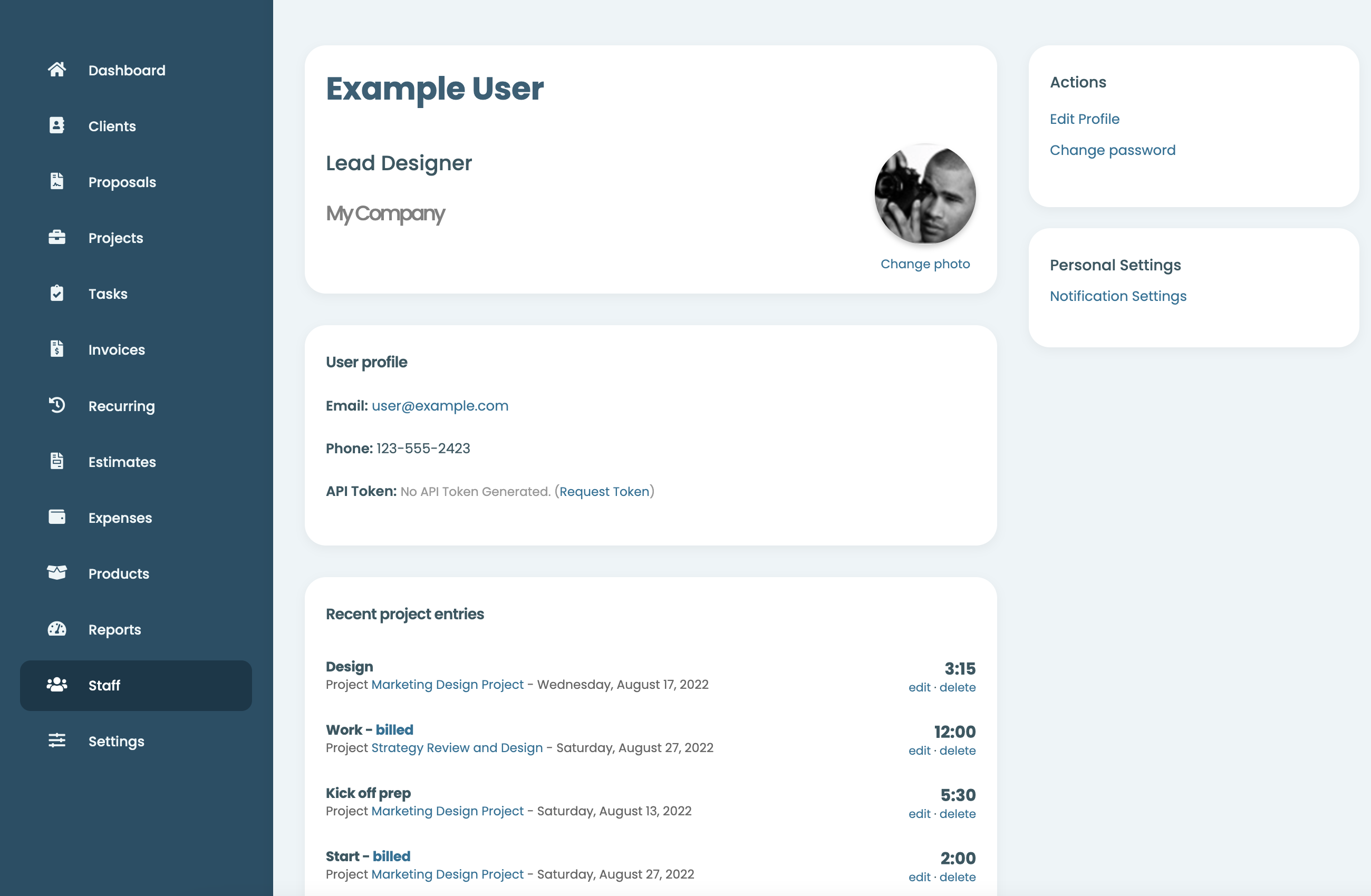This screenshot has height=896, width=1371.
Task: Click the Dashboard house icon
Action: point(56,70)
